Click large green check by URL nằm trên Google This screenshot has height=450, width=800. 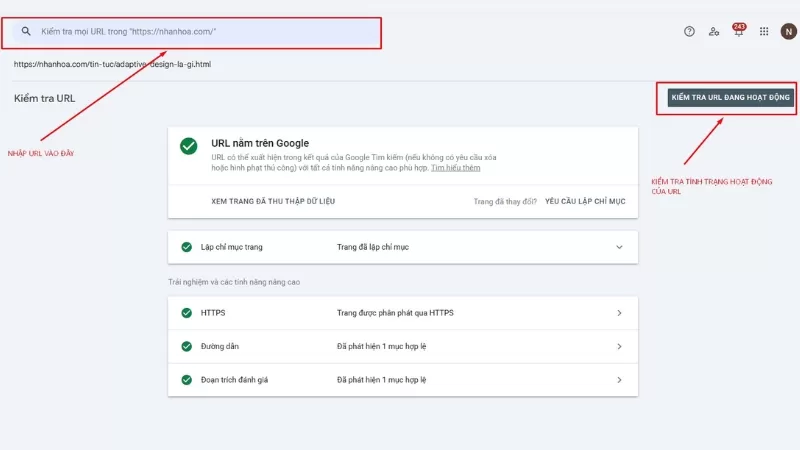[189, 146]
